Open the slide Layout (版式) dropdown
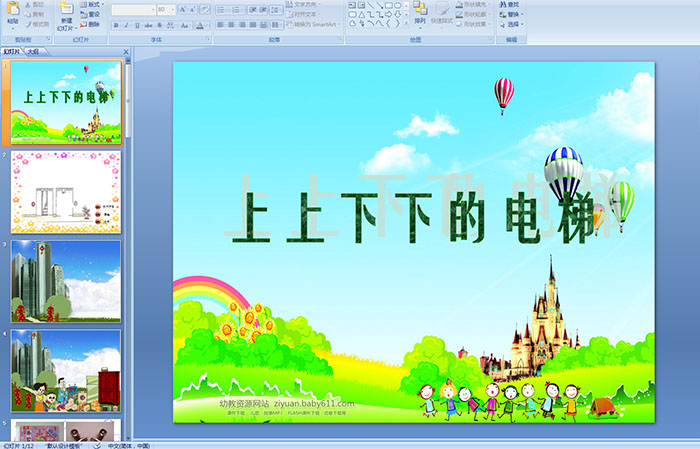This screenshot has width=700, height=449. (90, 4)
